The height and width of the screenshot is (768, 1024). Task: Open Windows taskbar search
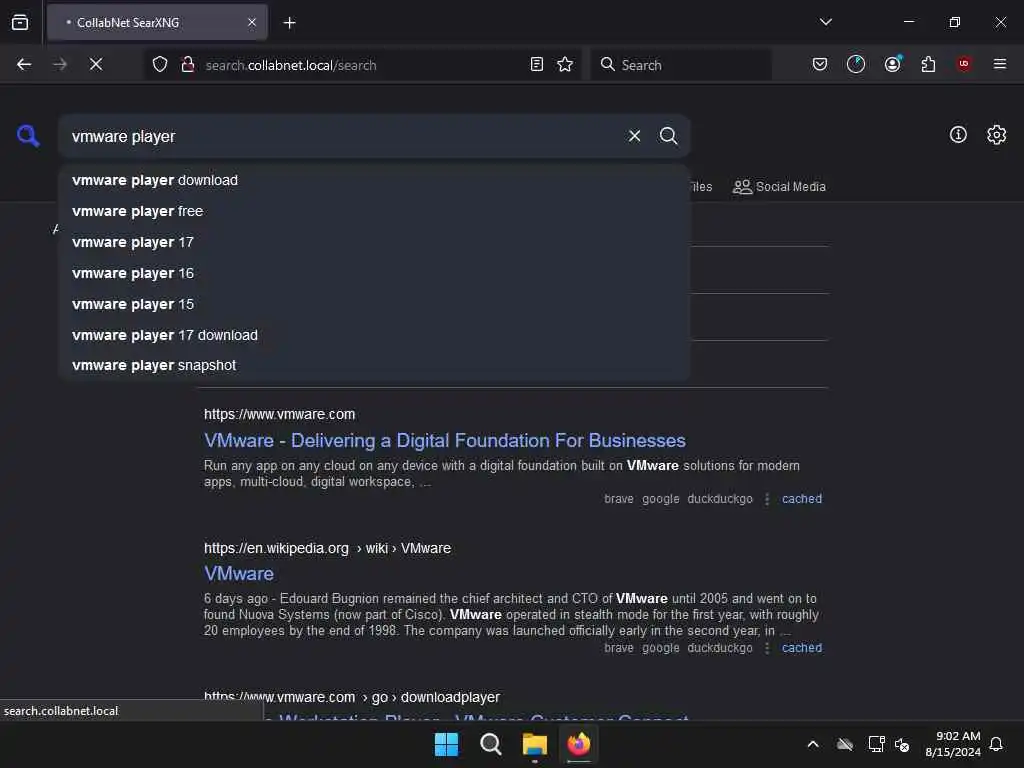pos(490,744)
